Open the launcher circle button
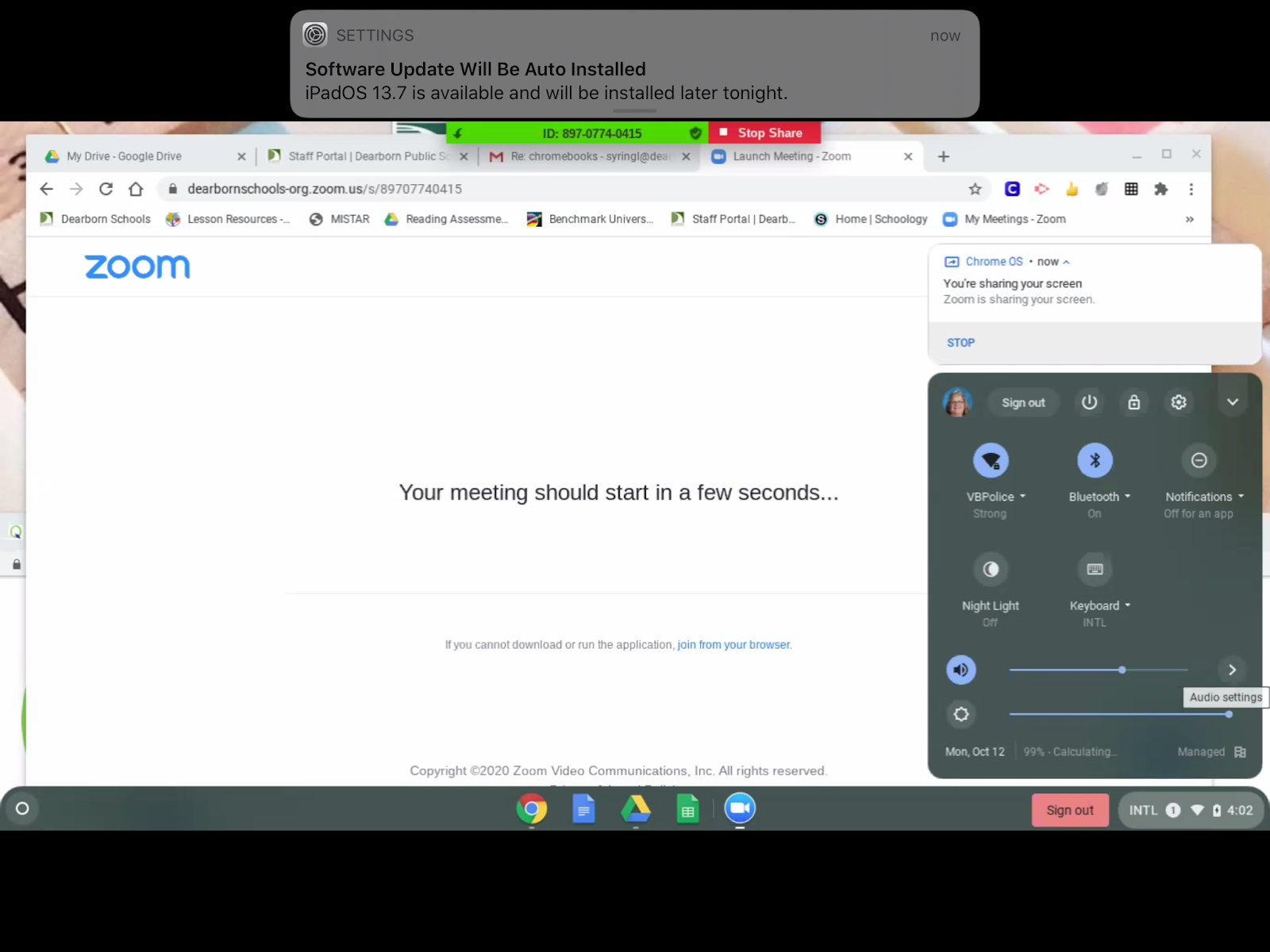The height and width of the screenshot is (952, 1270). 22,808
